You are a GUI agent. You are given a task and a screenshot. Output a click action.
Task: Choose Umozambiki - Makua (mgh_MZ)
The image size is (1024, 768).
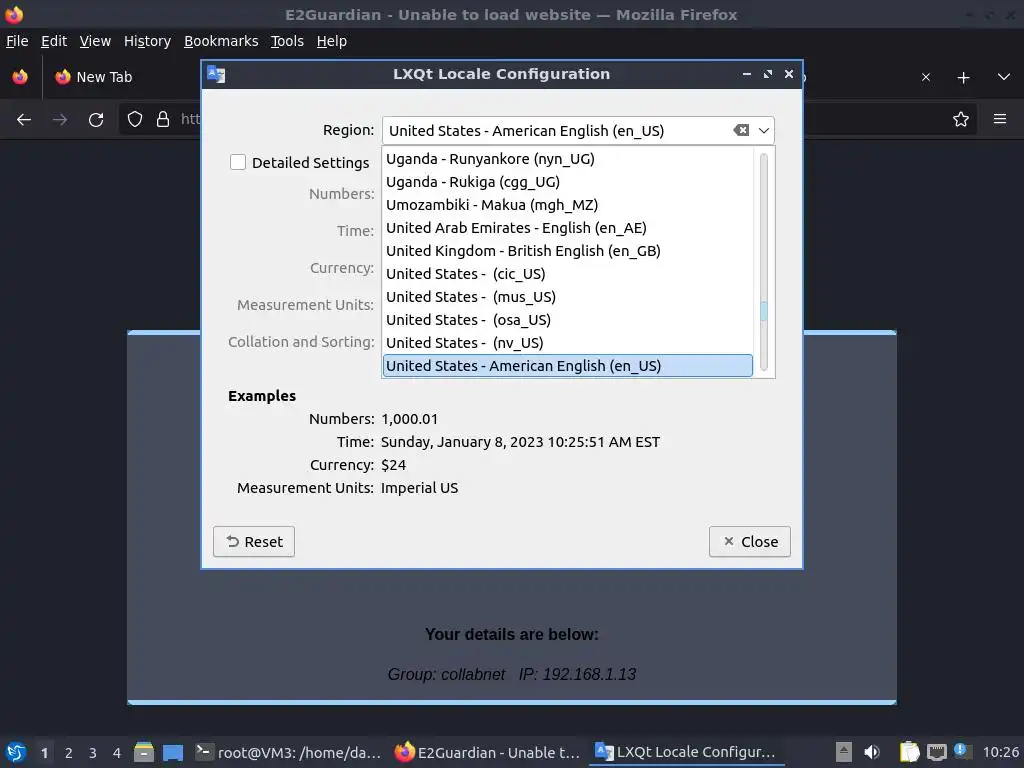(567, 204)
